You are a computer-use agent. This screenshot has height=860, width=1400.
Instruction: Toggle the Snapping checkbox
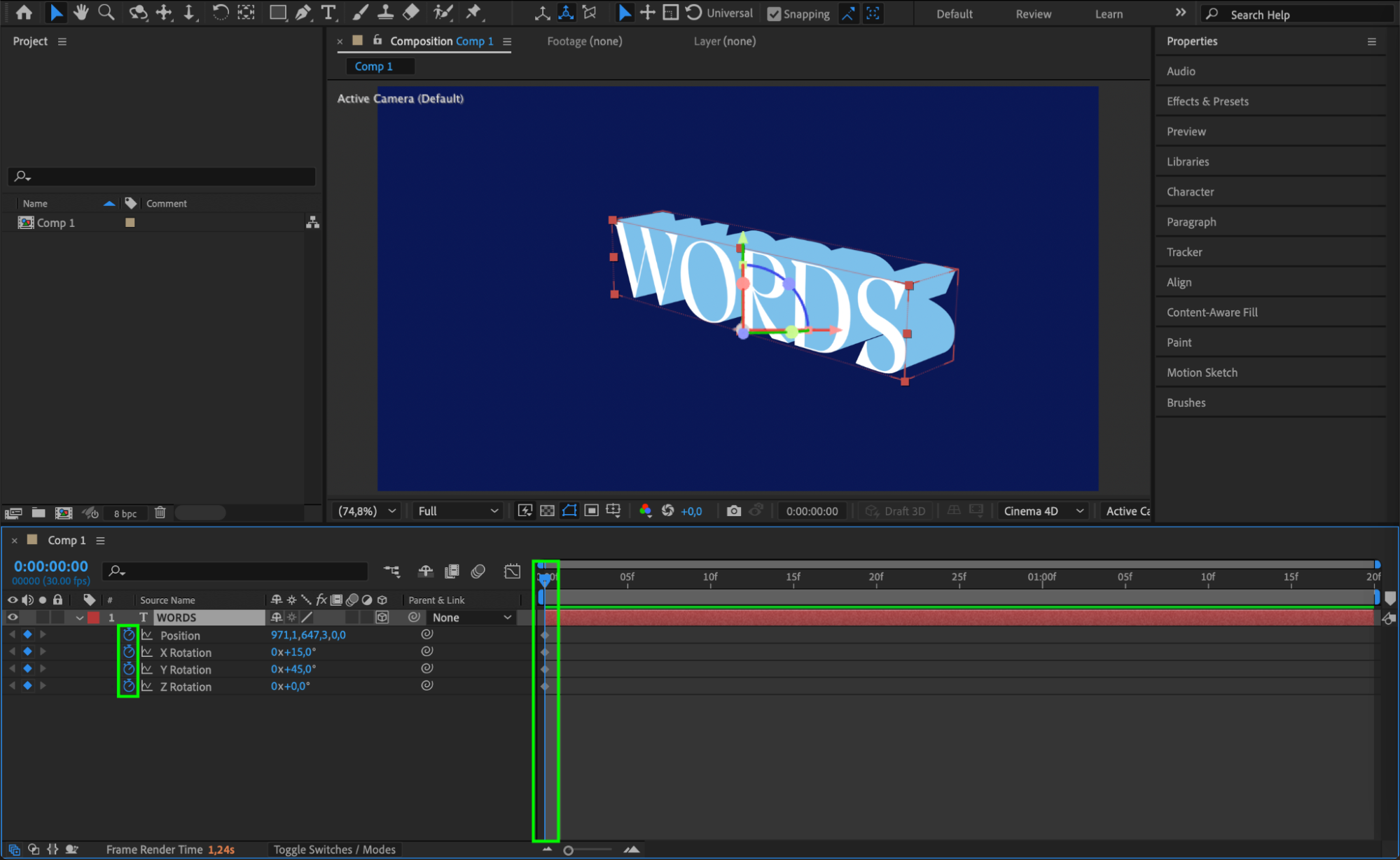(774, 13)
